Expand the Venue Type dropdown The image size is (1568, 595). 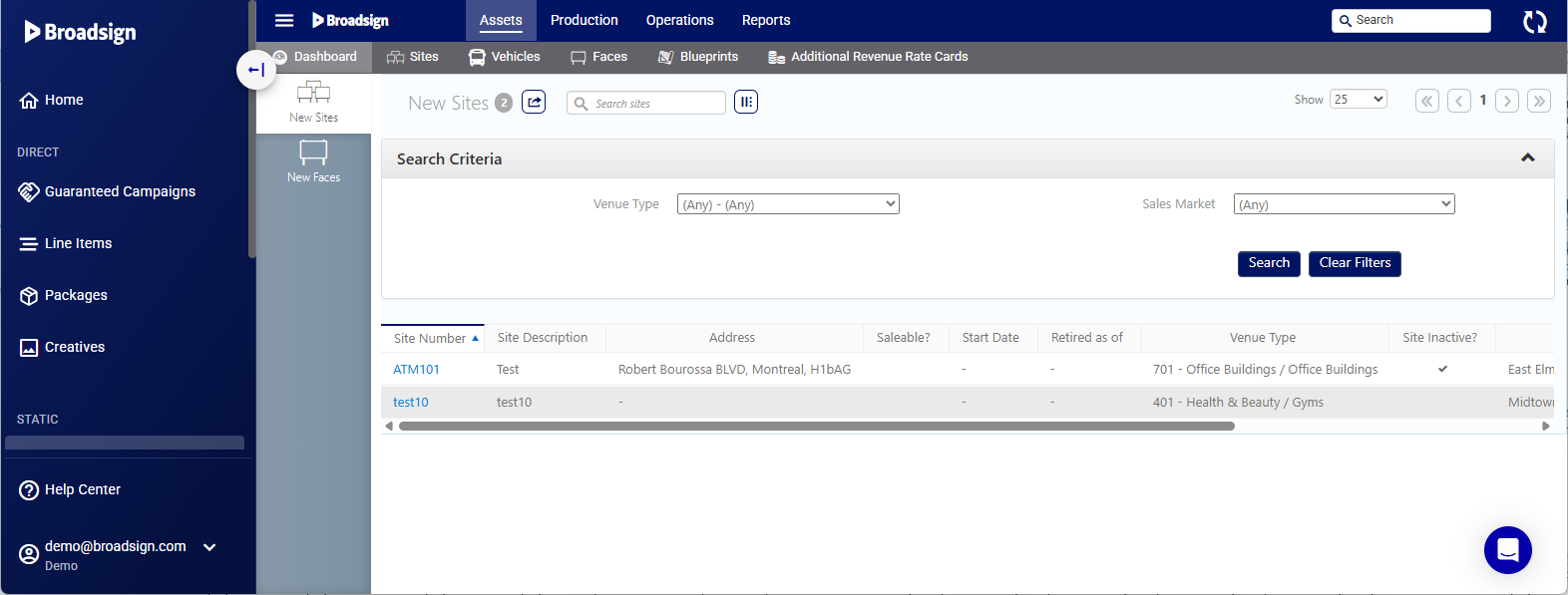point(788,204)
